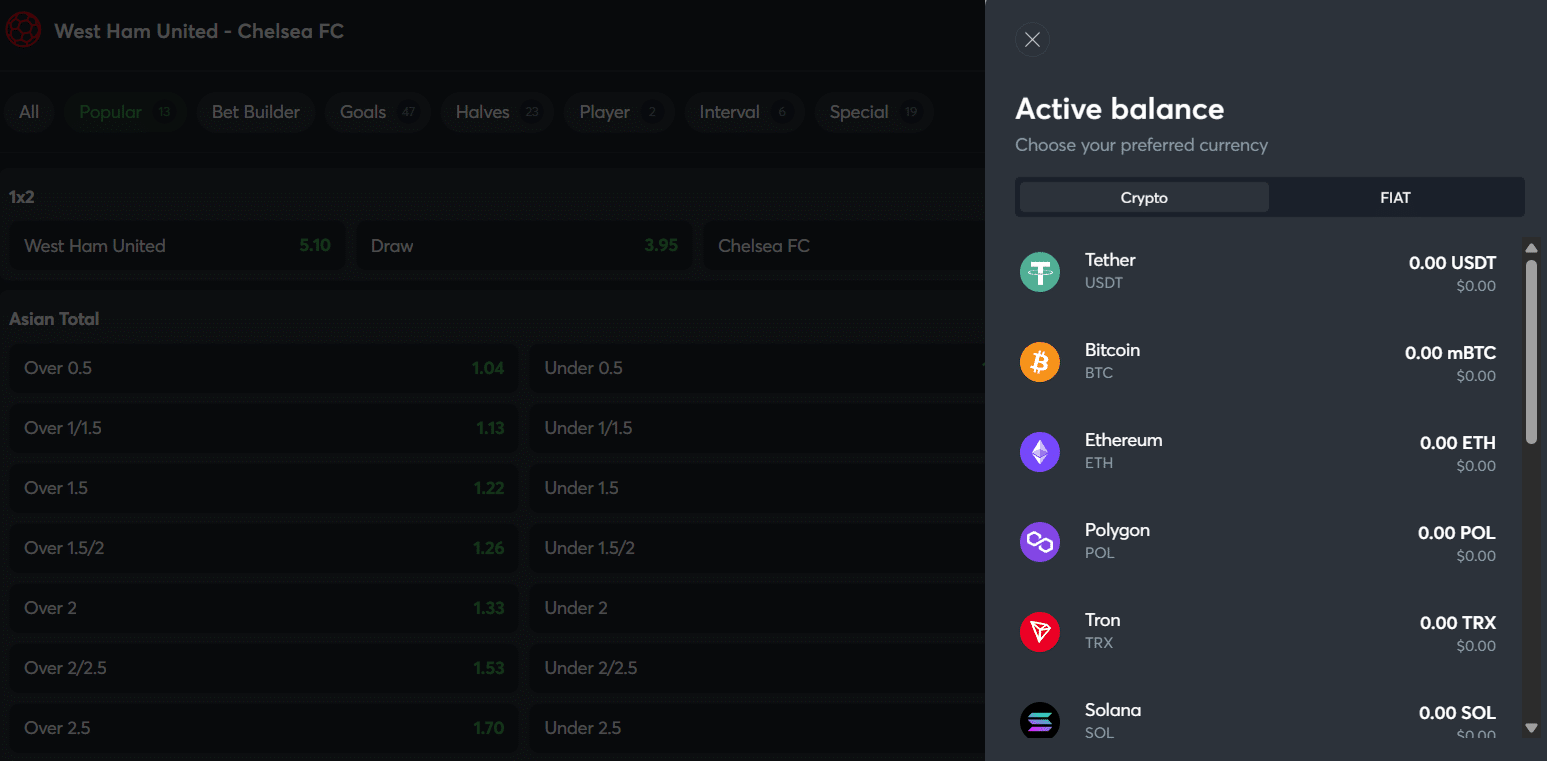Bet on West Ham United at 5.10
The height and width of the screenshot is (761, 1547).
click(177, 245)
